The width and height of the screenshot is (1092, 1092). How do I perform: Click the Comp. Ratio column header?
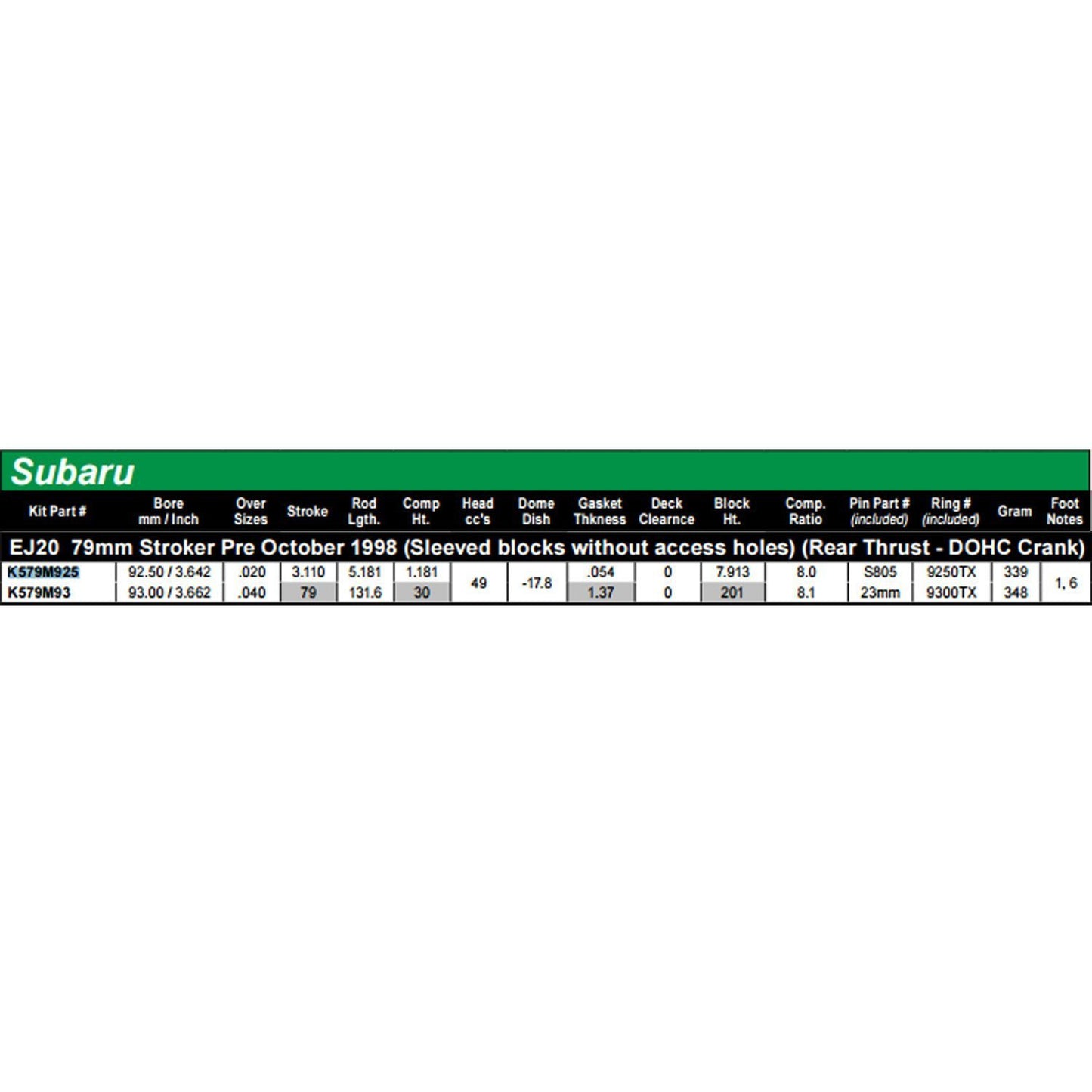[806, 512]
